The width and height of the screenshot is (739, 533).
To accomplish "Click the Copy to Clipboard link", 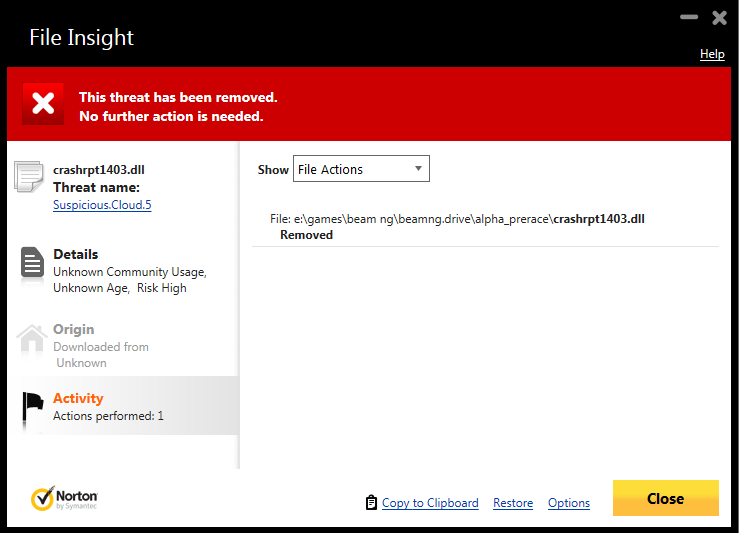I will pyautogui.click(x=430, y=503).
